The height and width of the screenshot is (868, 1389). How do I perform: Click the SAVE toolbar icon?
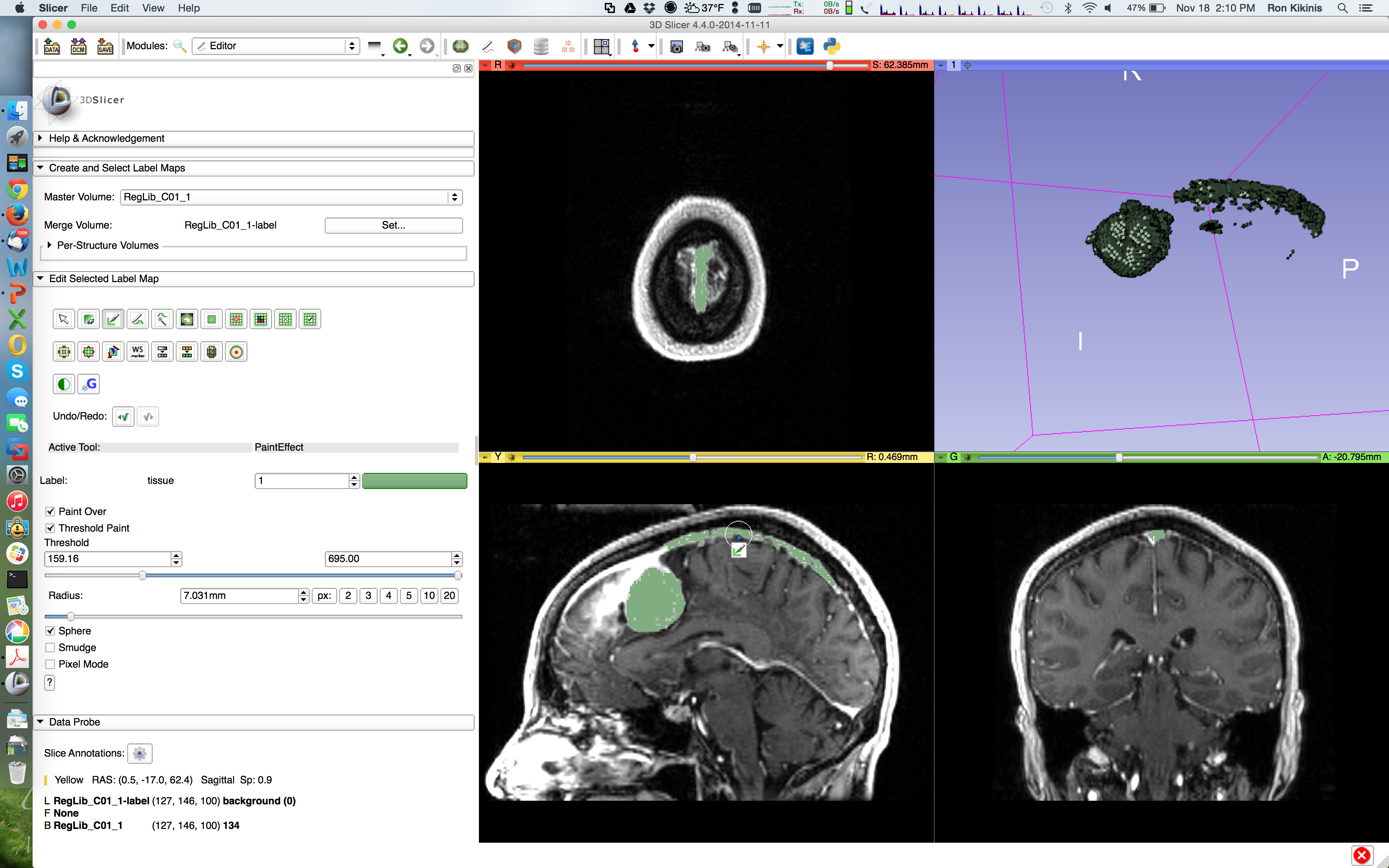[105, 46]
